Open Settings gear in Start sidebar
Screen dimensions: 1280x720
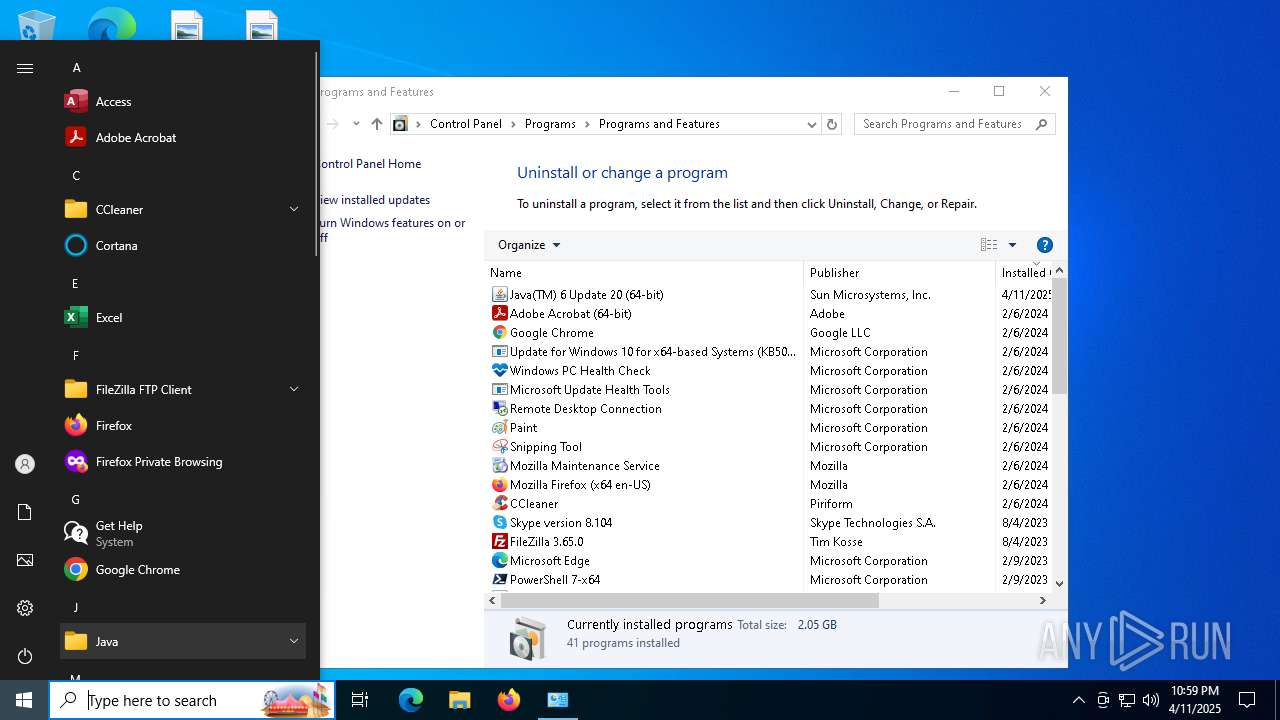point(25,608)
